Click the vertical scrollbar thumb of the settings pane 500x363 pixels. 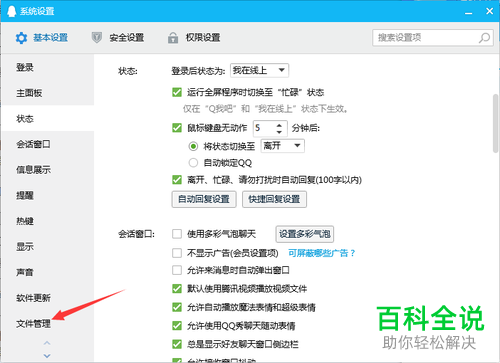point(496,123)
